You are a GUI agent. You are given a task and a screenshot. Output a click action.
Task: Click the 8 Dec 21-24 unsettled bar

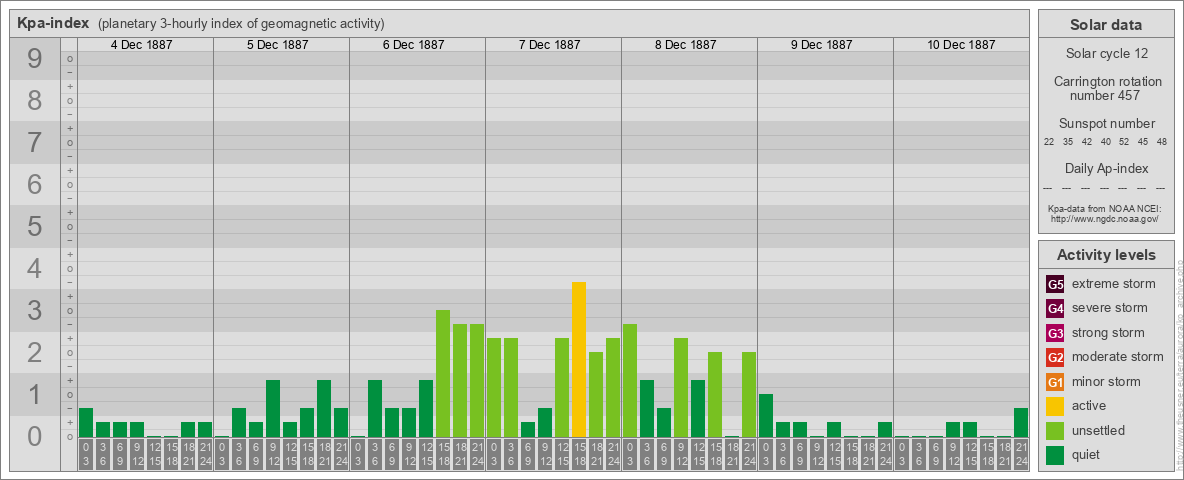[749, 395]
